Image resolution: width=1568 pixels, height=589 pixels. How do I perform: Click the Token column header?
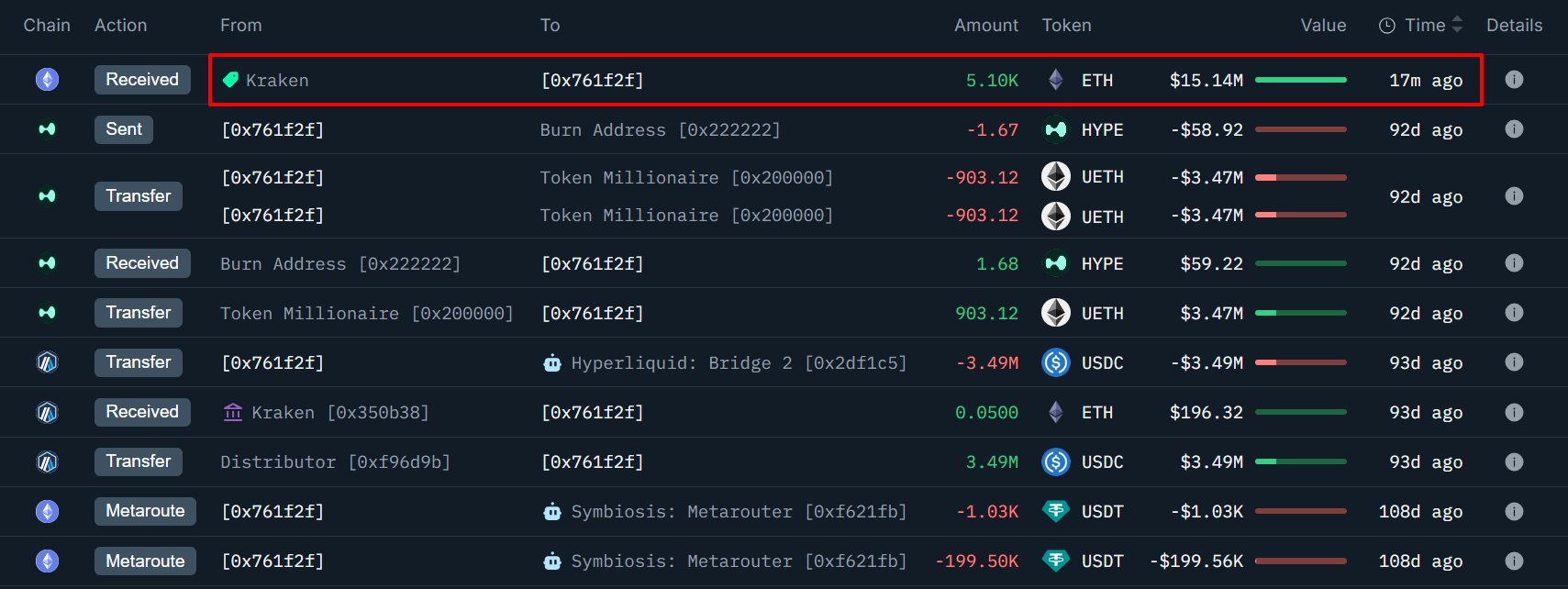(x=1066, y=26)
